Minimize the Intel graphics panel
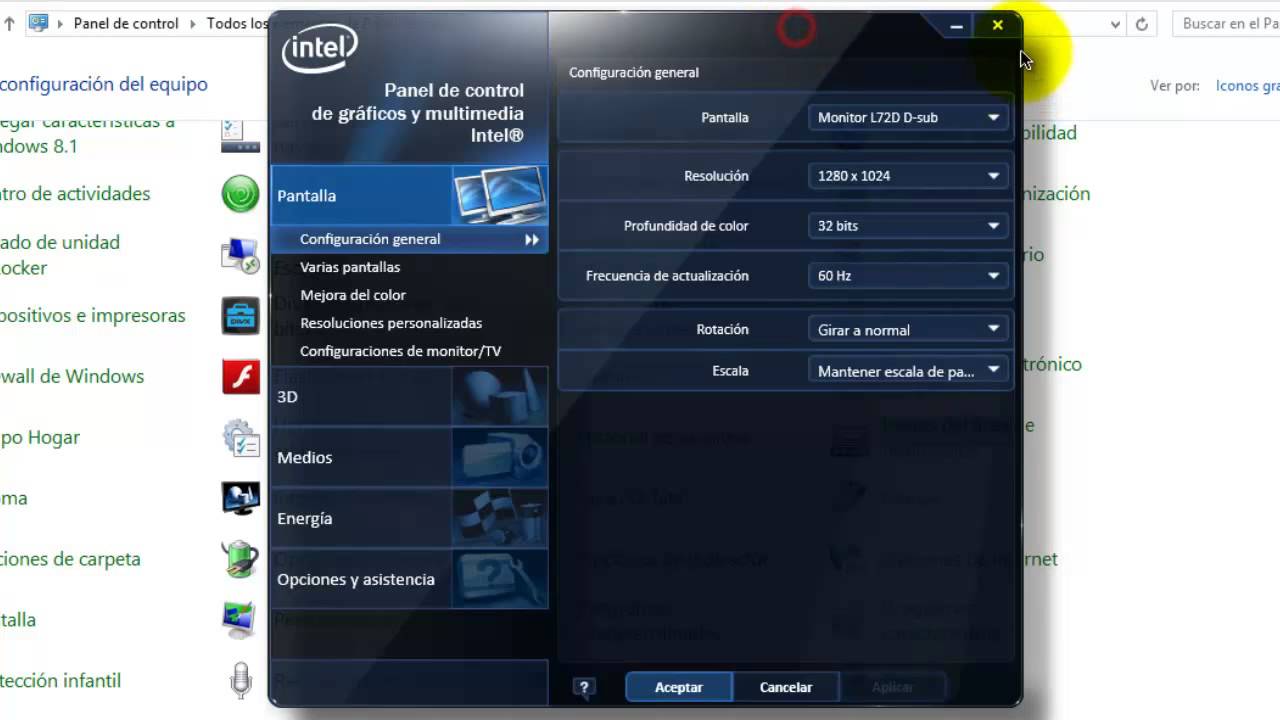 click(x=957, y=26)
